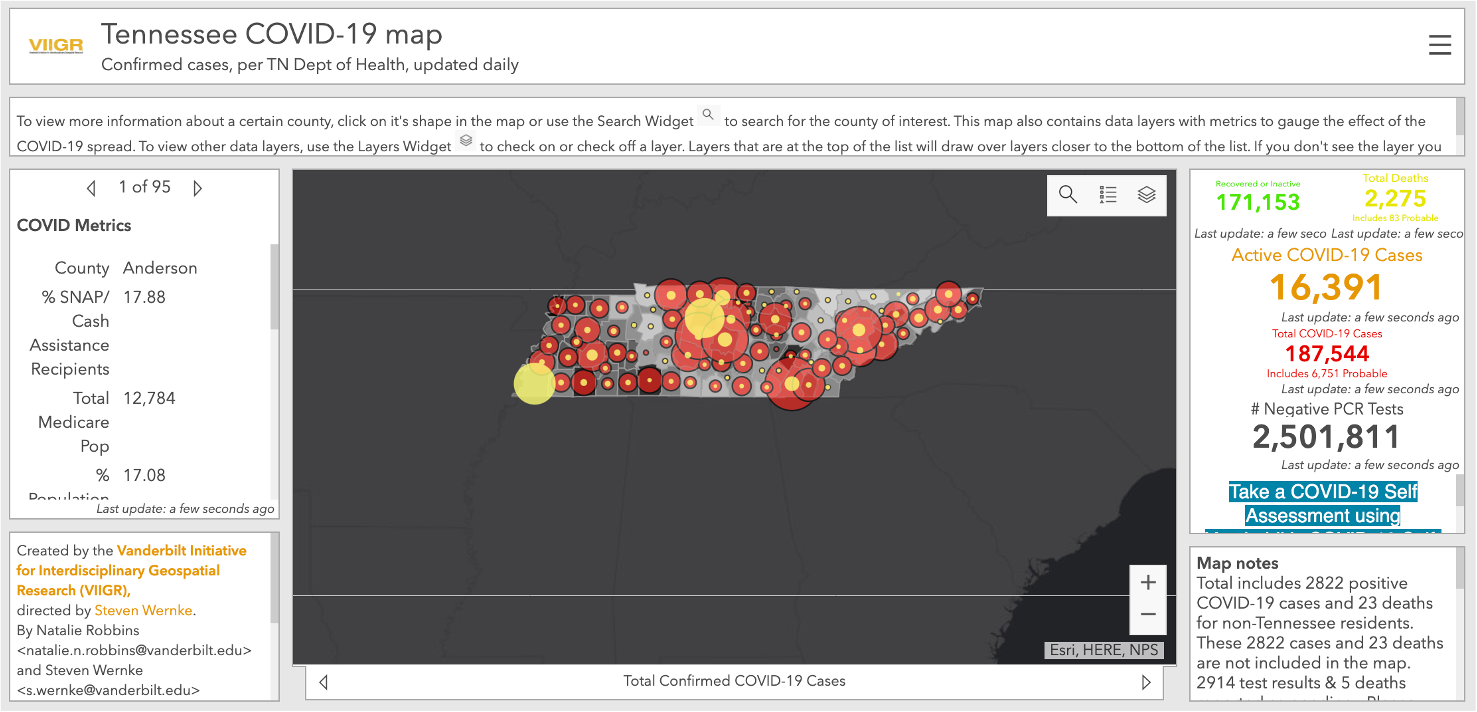
Task: Switch to next map view arrow
Action: click(1146, 682)
